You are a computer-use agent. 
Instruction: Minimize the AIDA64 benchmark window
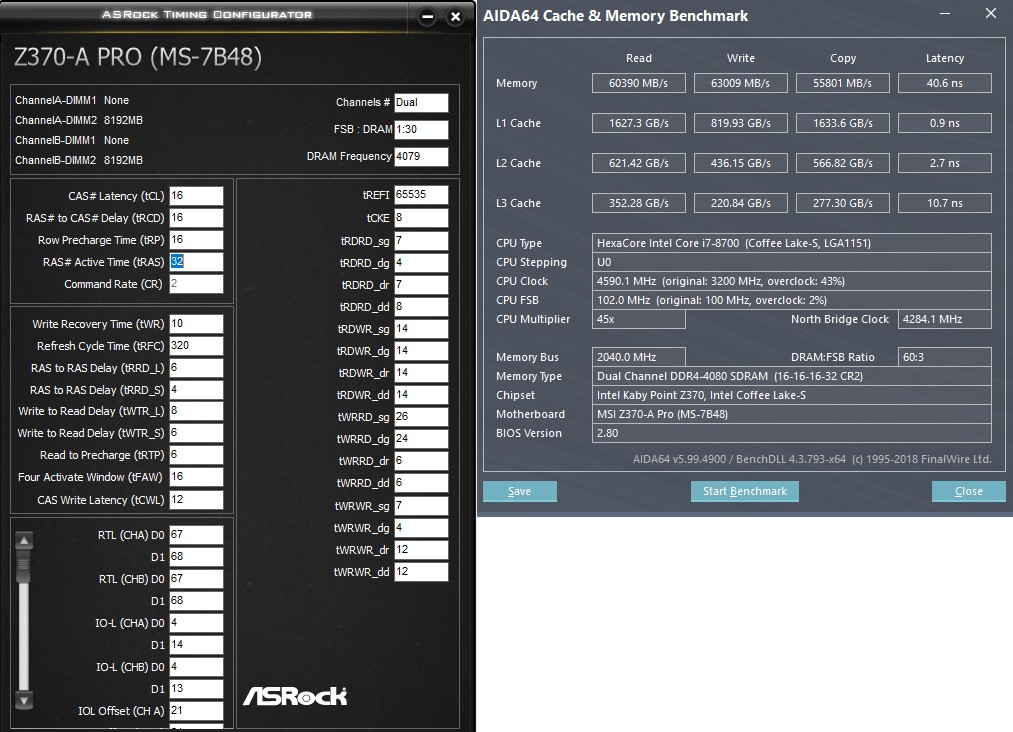[x=945, y=14]
